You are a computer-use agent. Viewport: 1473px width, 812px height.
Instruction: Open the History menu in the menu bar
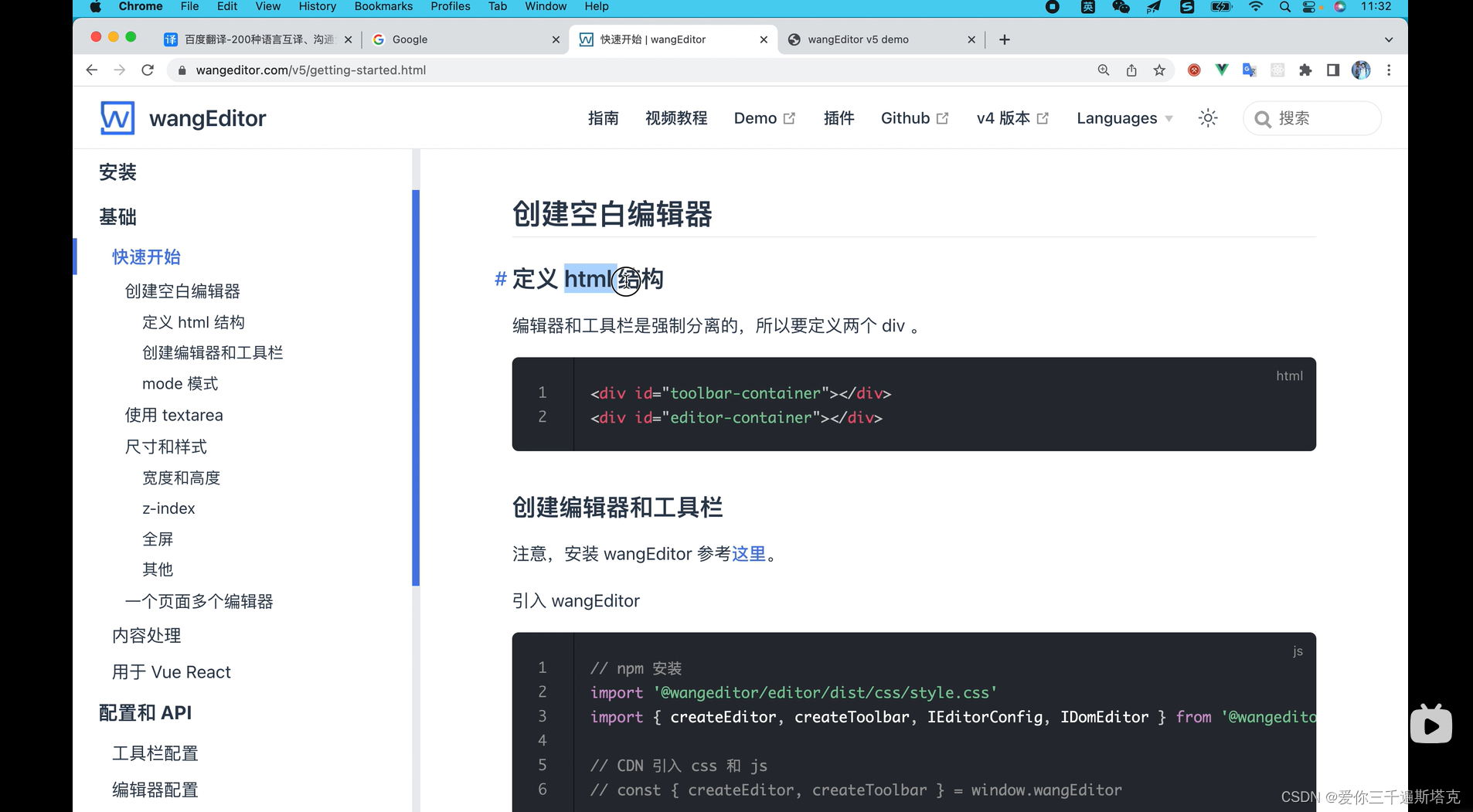(x=317, y=7)
